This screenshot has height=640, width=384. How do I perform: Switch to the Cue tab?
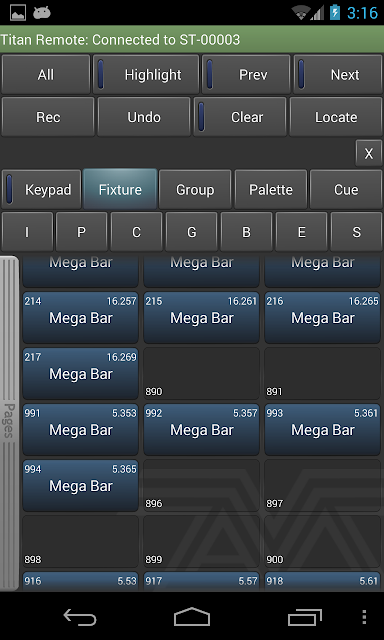coord(346,190)
